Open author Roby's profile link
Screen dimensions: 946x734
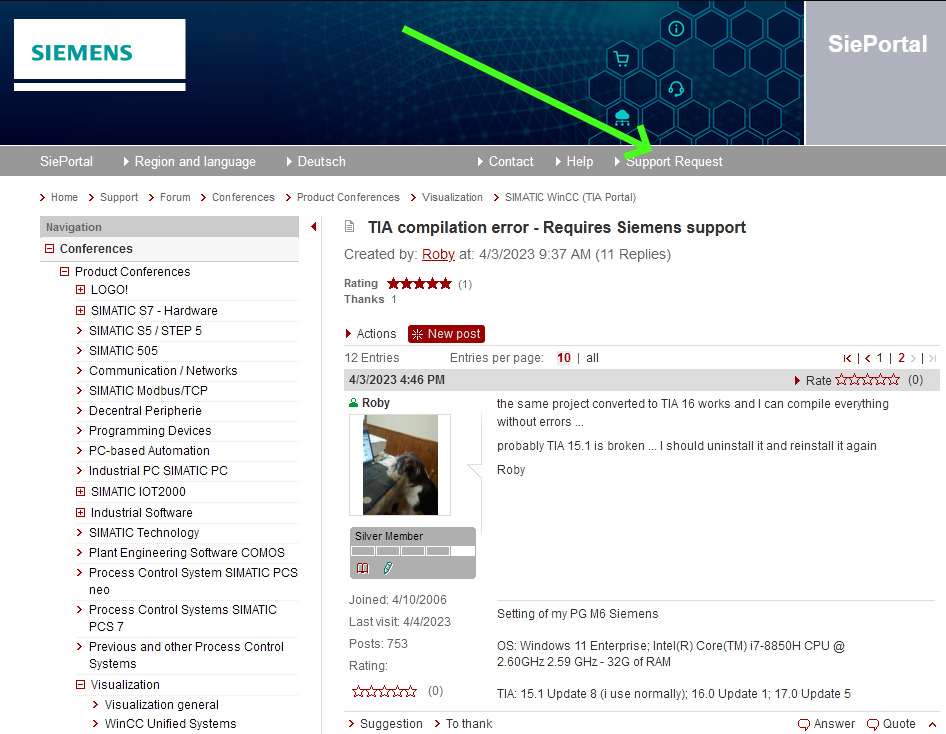click(x=438, y=255)
